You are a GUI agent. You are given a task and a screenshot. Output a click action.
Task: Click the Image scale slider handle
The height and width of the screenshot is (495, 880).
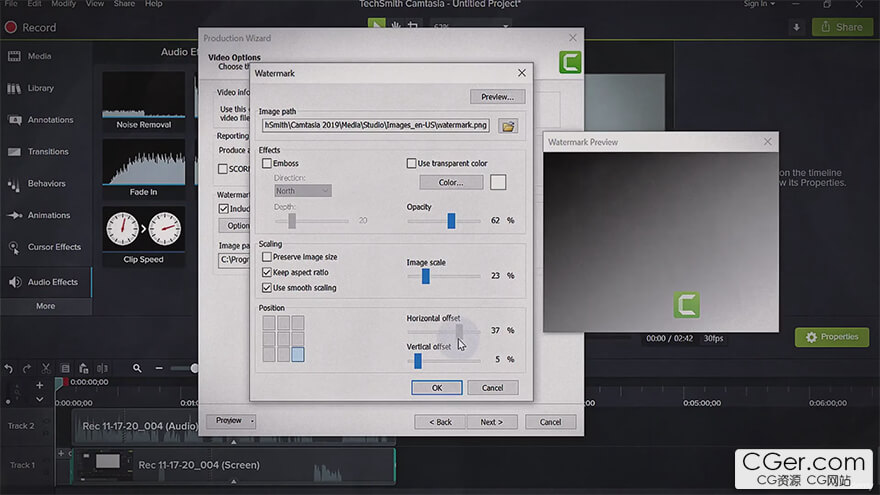(425, 276)
